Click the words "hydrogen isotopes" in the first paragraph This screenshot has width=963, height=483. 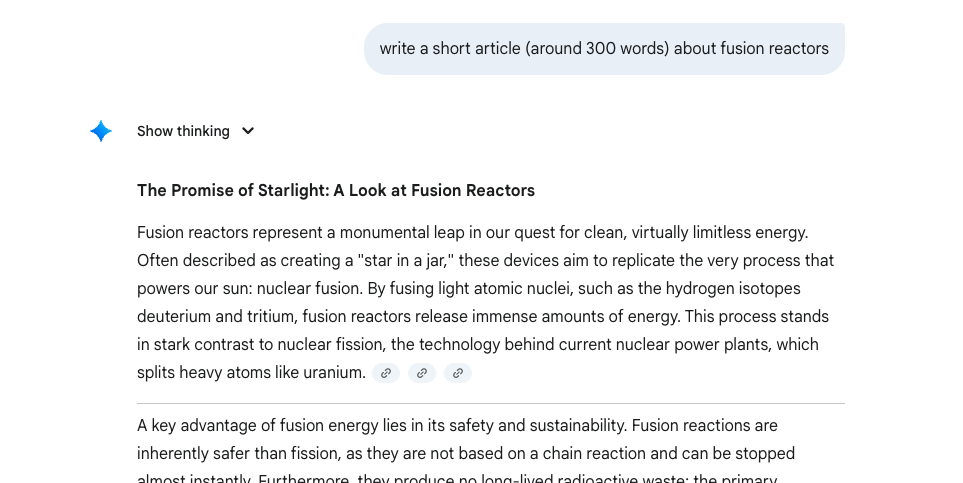715,288
